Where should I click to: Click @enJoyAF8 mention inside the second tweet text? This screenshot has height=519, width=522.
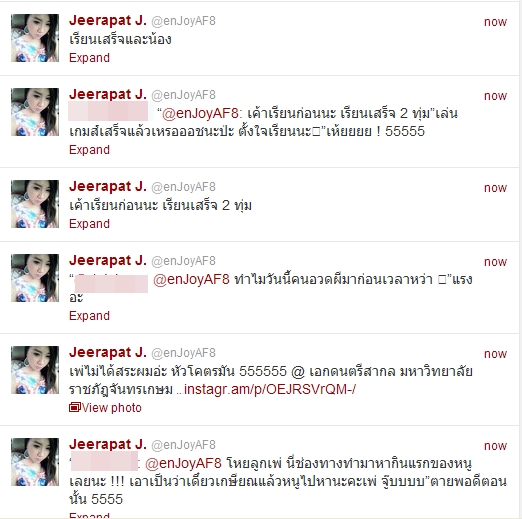[200, 114]
